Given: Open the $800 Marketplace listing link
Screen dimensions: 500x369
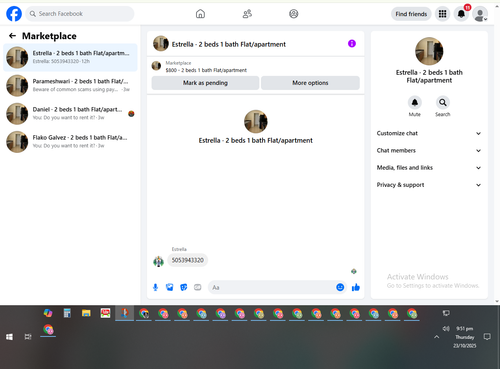Looking at the screenshot, I should (206, 70).
